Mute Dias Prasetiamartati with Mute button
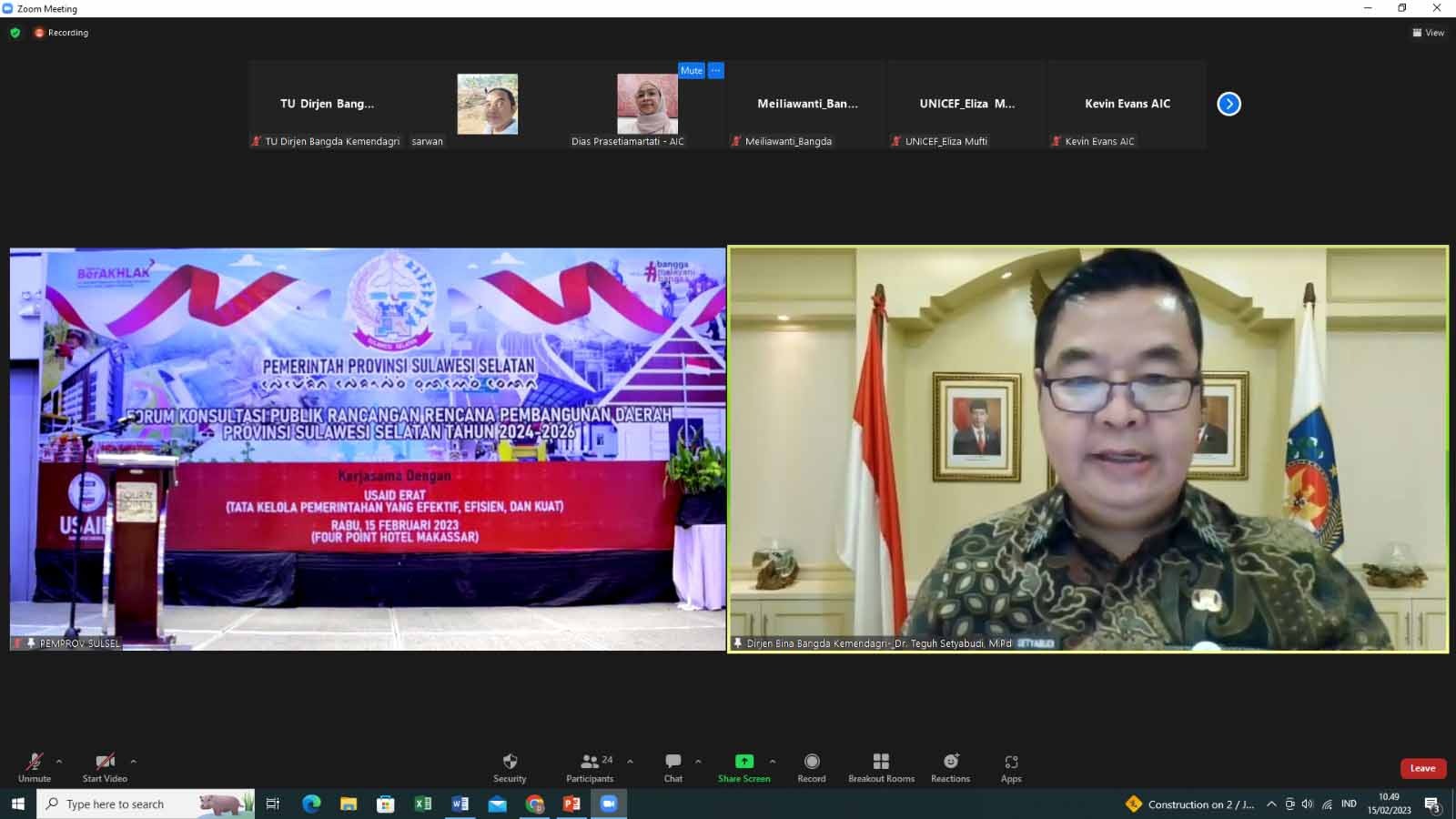This screenshot has height=819, width=1456. (x=692, y=70)
